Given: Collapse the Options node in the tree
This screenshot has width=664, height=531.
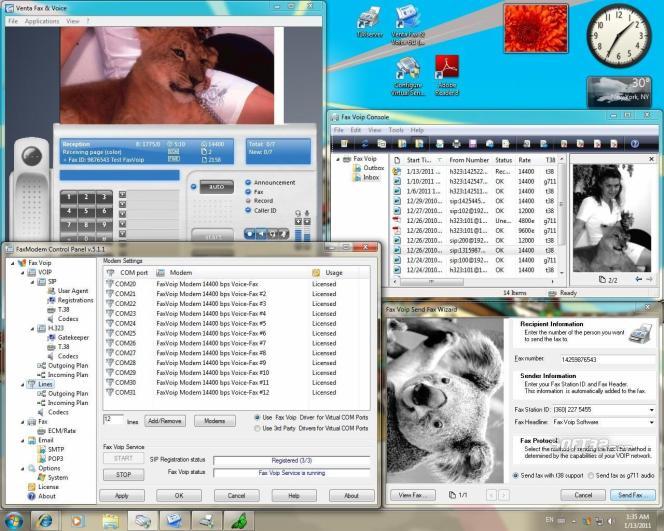Looking at the screenshot, I should click(23, 468).
